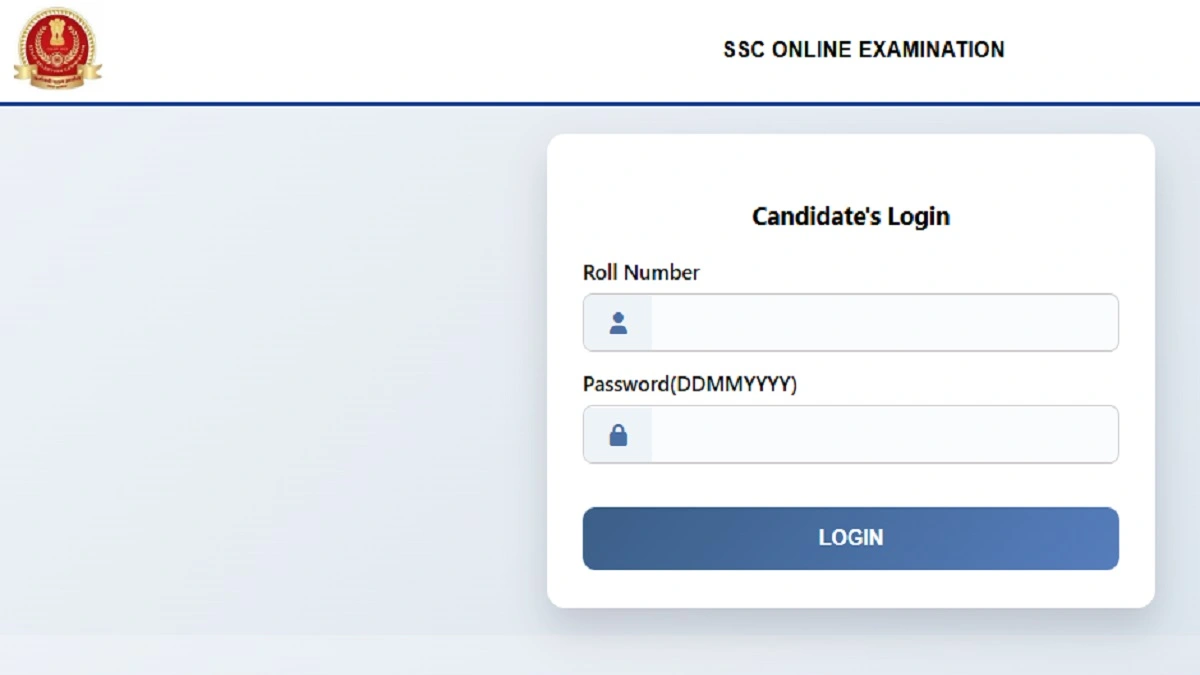Click the Roll Number label
The height and width of the screenshot is (675, 1200).
641,272
